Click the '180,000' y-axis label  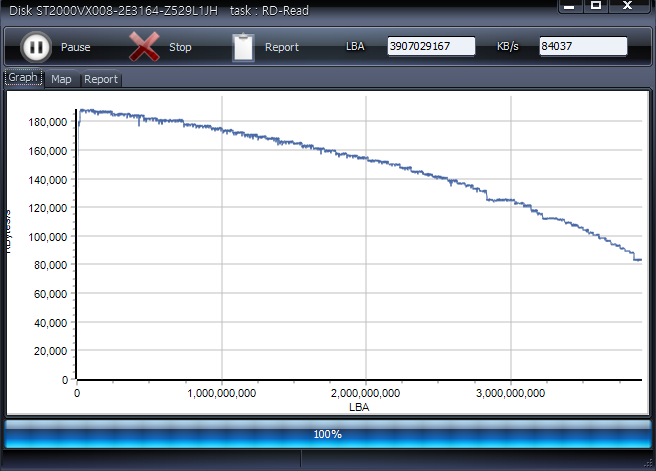coord(48,122)
